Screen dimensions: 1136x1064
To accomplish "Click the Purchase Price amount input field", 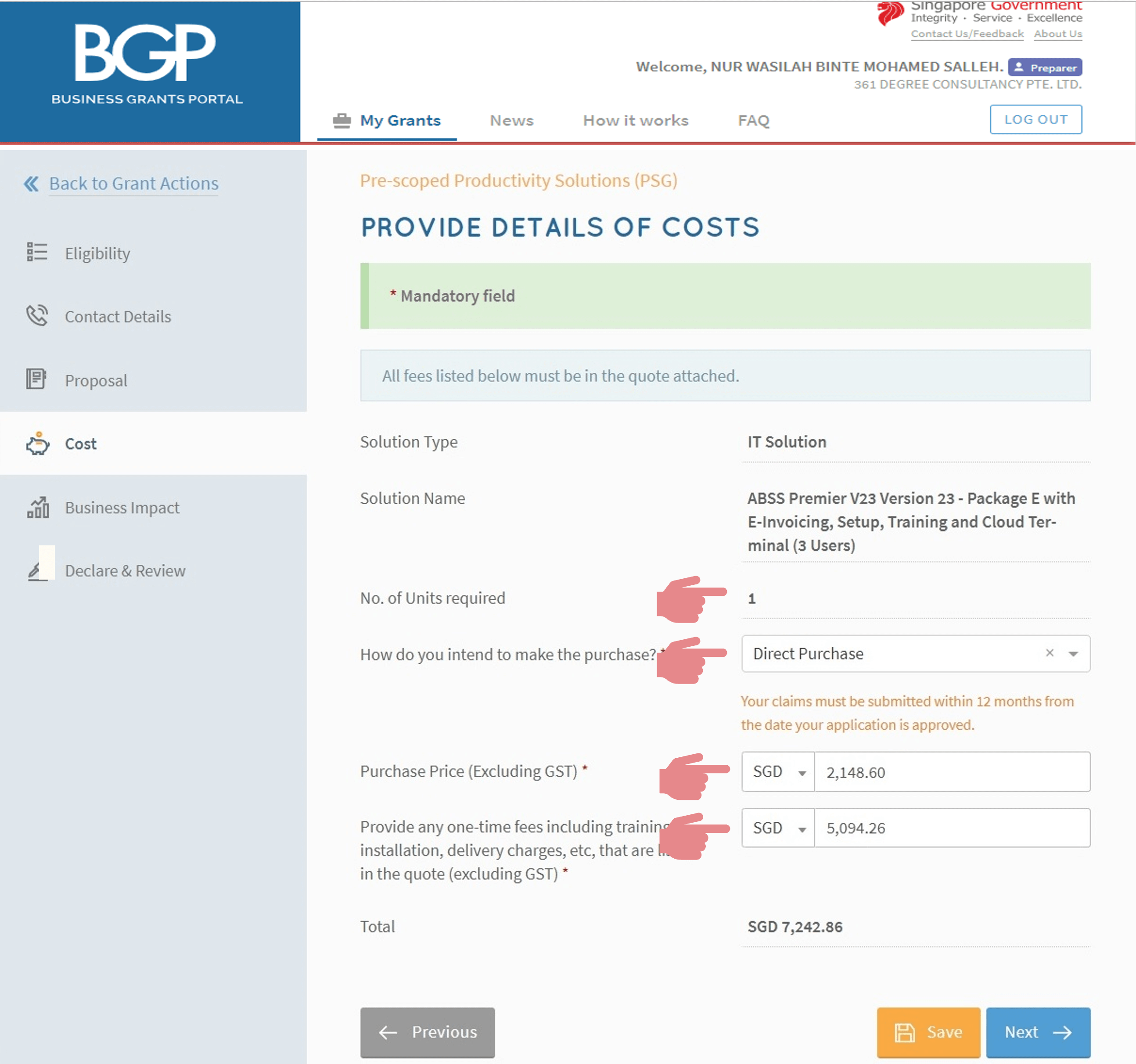I will coord(952,772).
